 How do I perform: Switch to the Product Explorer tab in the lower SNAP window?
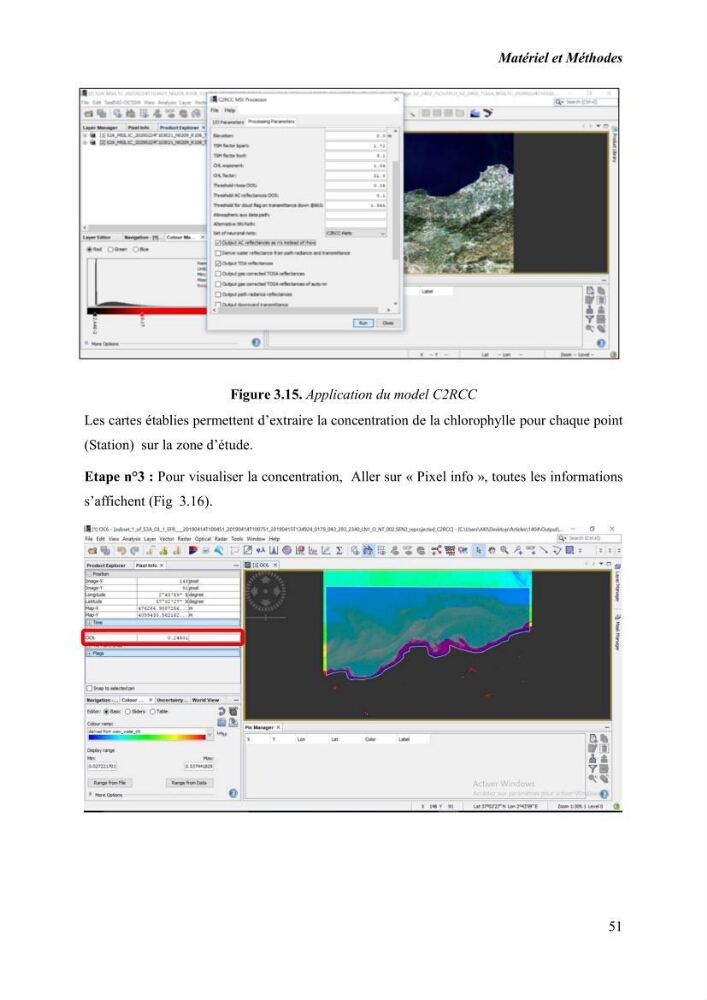[106, 565]
